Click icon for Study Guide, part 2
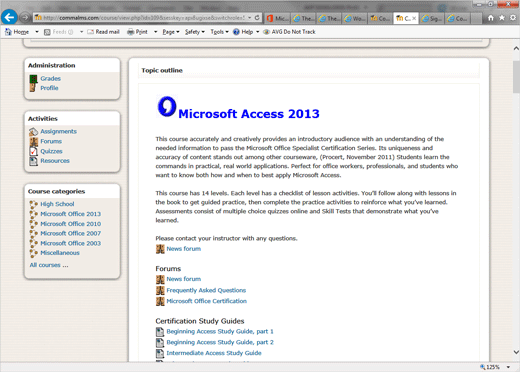The width and height of the screenshot is (520, 372). (160, 342)
